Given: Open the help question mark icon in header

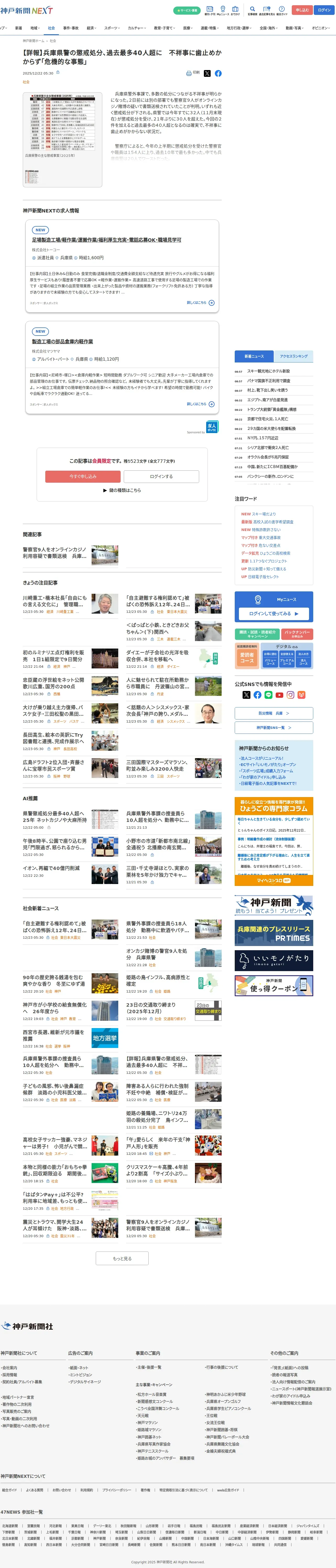Looking at the screenshot, I should 282,9.
